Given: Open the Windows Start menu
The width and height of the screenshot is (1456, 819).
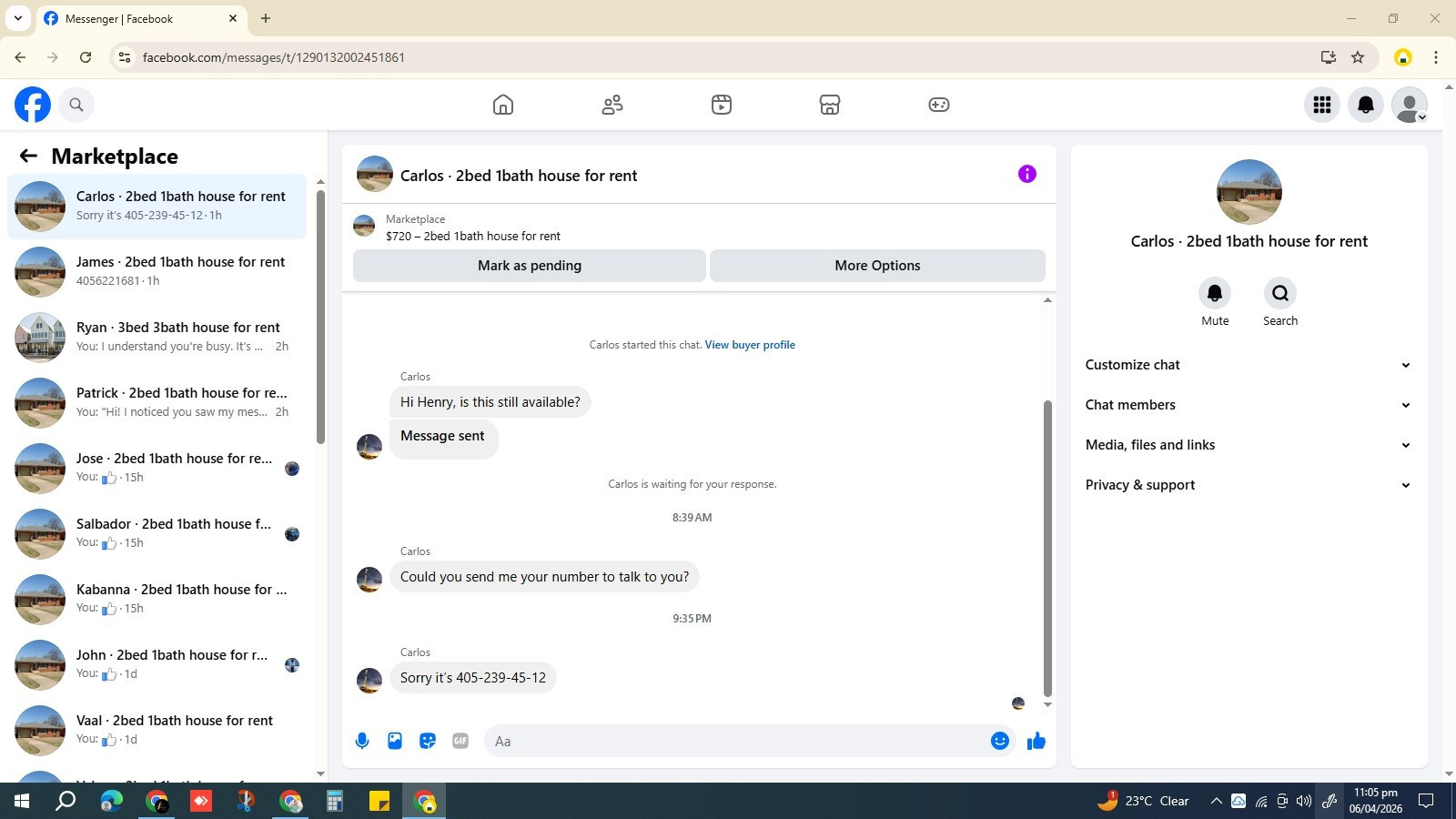Looking at the screenshot, I should [x=22, y=801].
